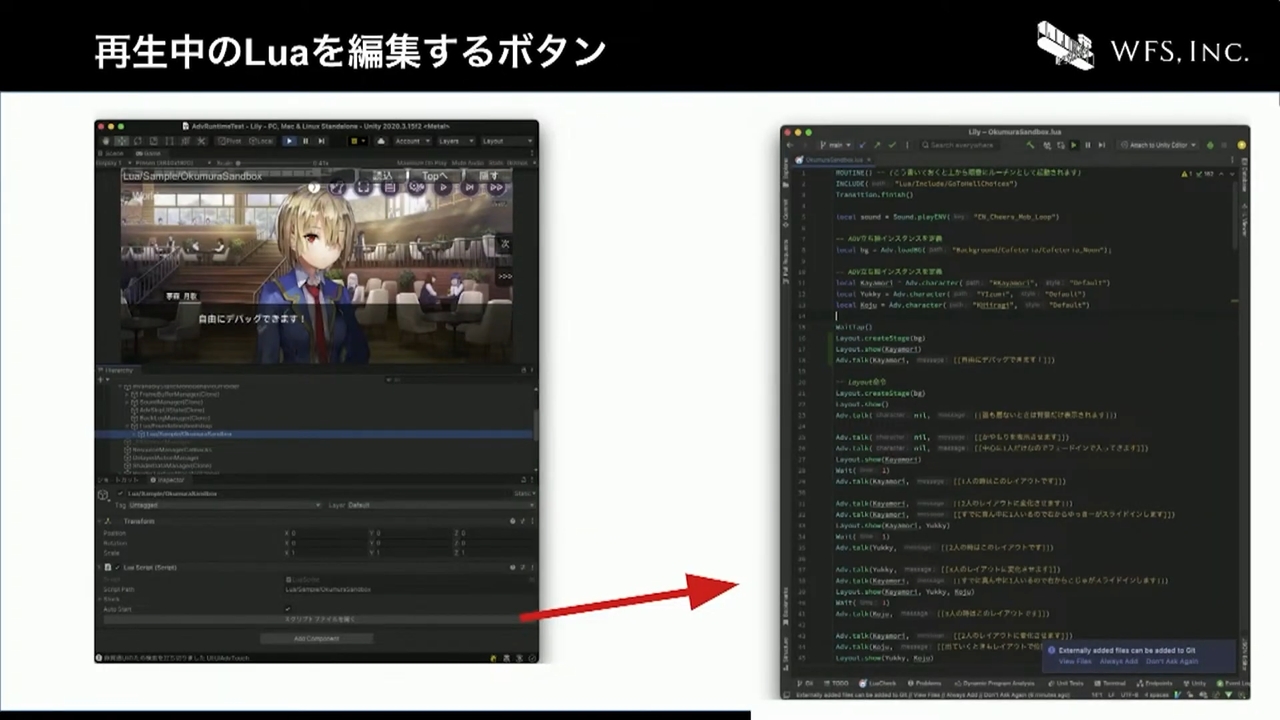Toggle Local handle rotation in Unity
1280x720 pixels.
[261, 141]
